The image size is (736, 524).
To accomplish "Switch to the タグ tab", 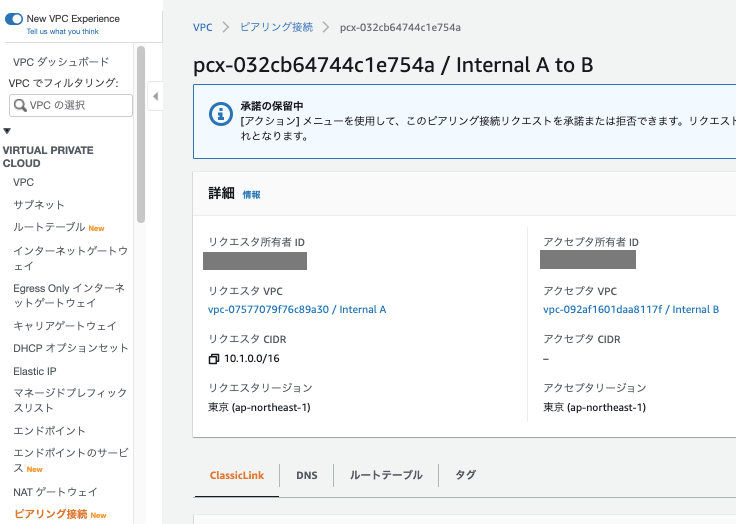I will click(x=465, y=475).
